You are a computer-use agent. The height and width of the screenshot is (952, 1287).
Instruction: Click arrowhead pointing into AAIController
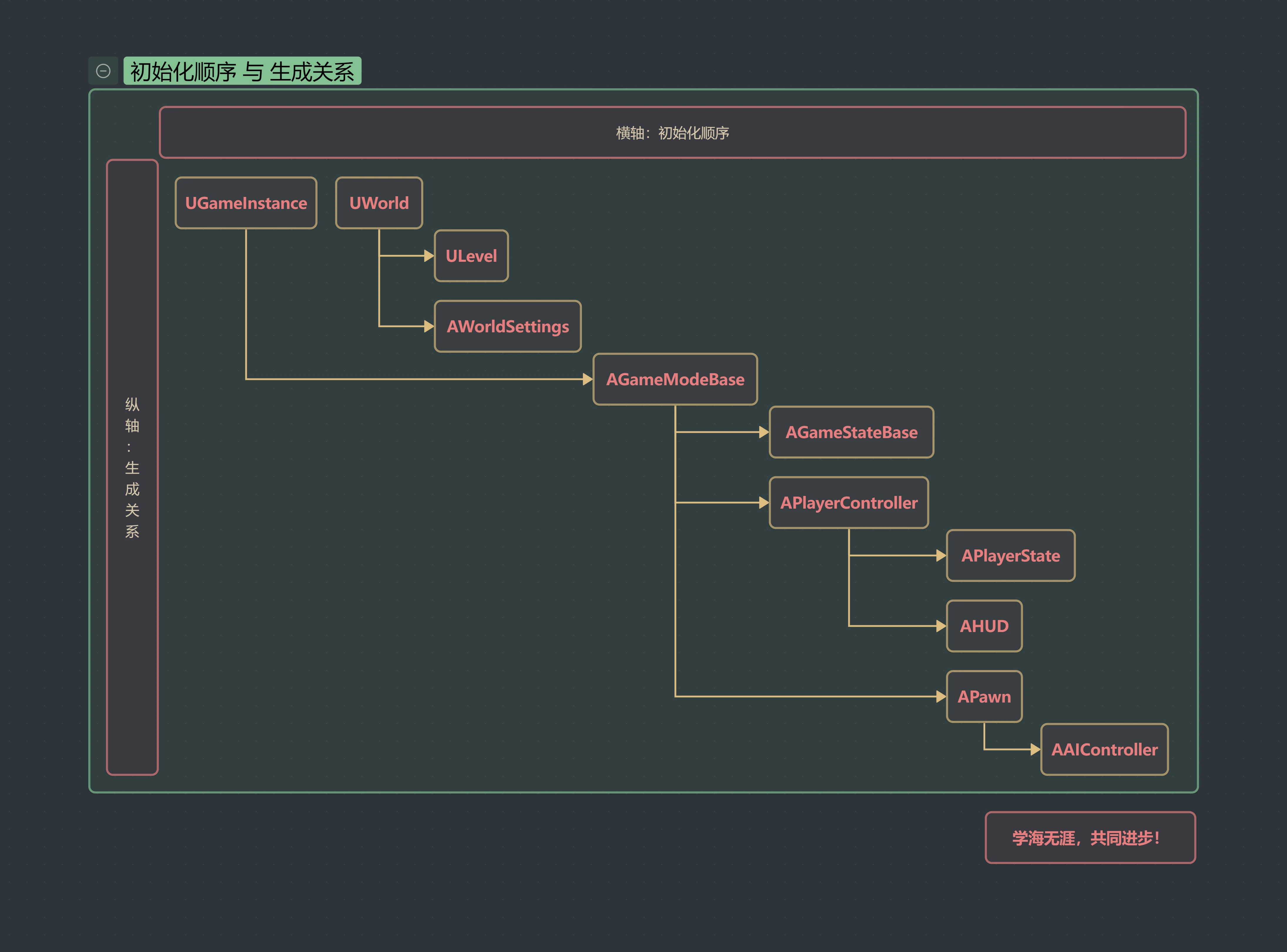click(1035, 749)
